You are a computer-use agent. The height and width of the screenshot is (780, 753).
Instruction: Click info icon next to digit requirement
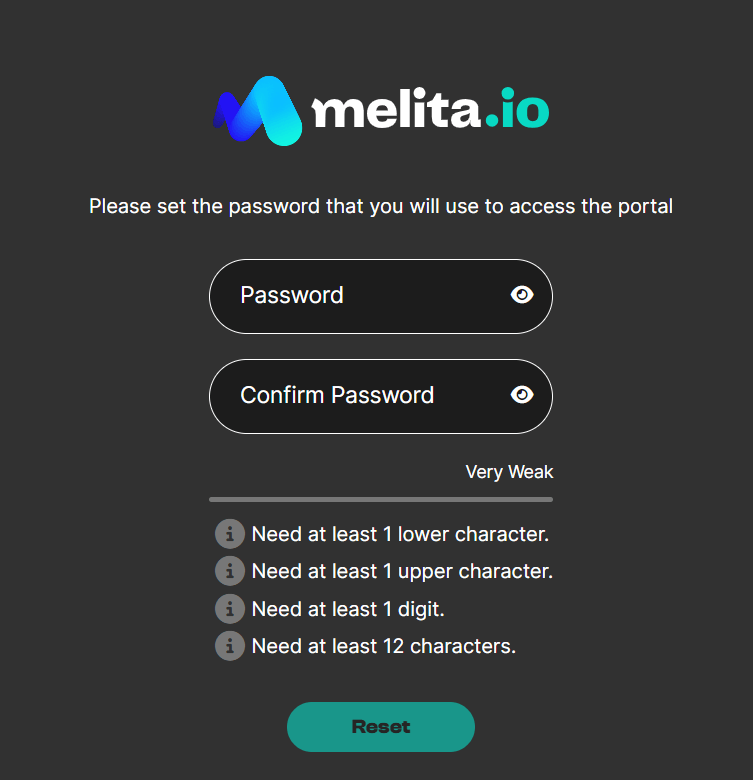click(230, 608)
